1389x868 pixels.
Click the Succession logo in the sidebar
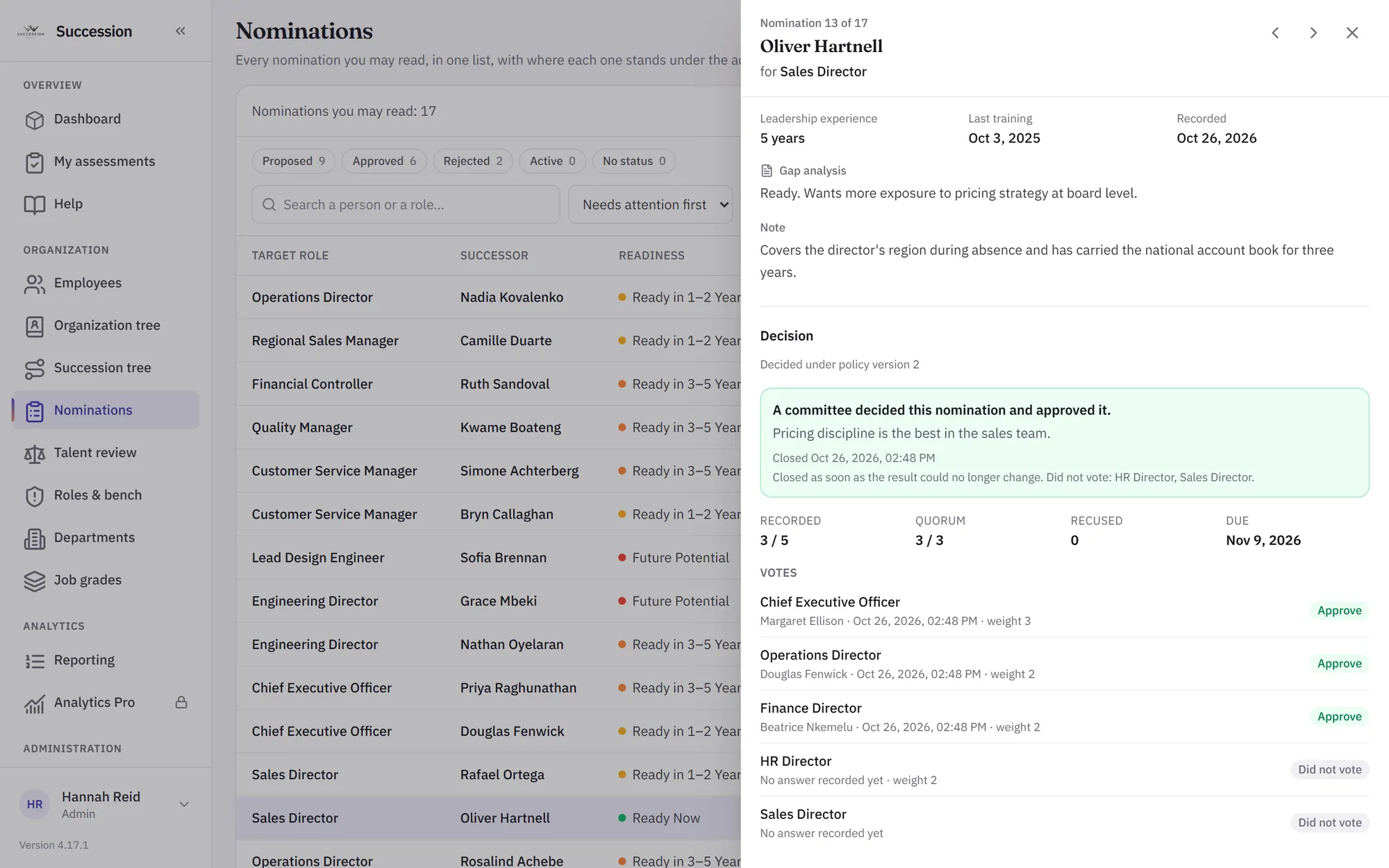point(31,31)
